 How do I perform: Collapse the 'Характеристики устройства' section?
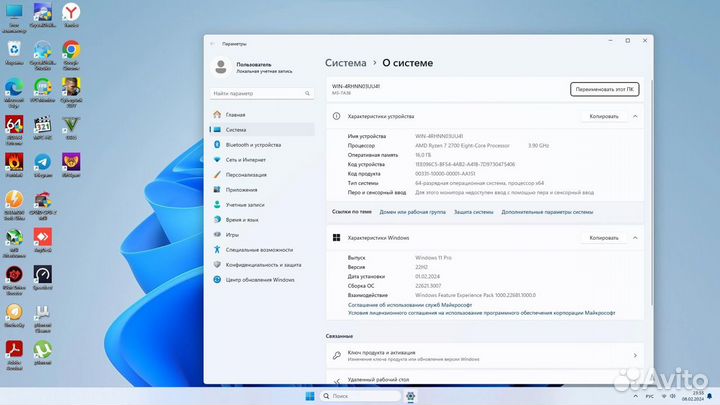pos(635,116)
